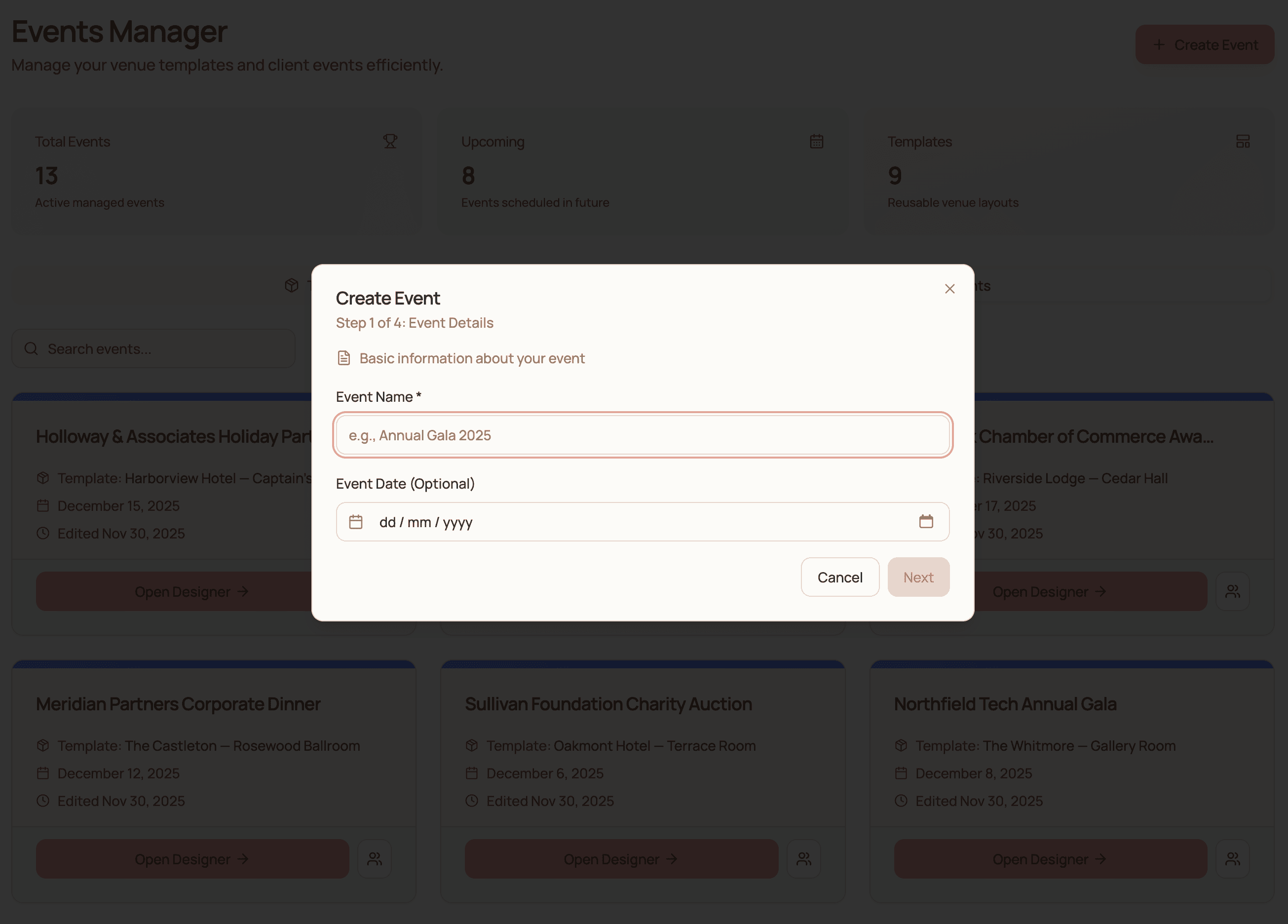Dismiss the Create Event dialog with the X
The height and width of the screenshot is (924, 1288).
[x=950, y=288]
